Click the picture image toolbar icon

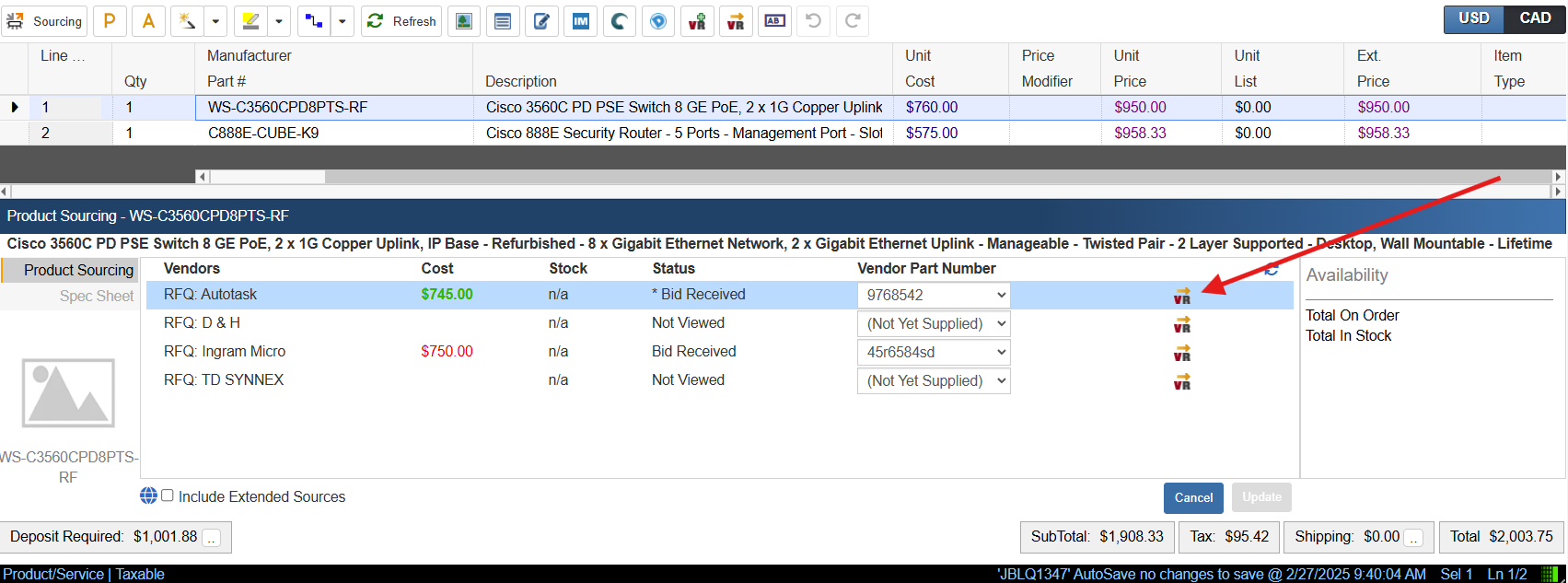coord(464,21)
